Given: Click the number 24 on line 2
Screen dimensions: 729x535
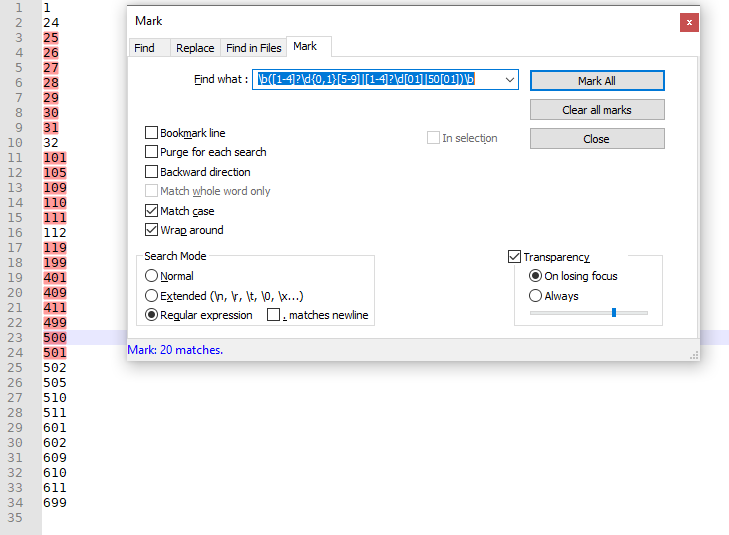Looking at the screenshot, I should pyautogui.click(x=51, y=23).
